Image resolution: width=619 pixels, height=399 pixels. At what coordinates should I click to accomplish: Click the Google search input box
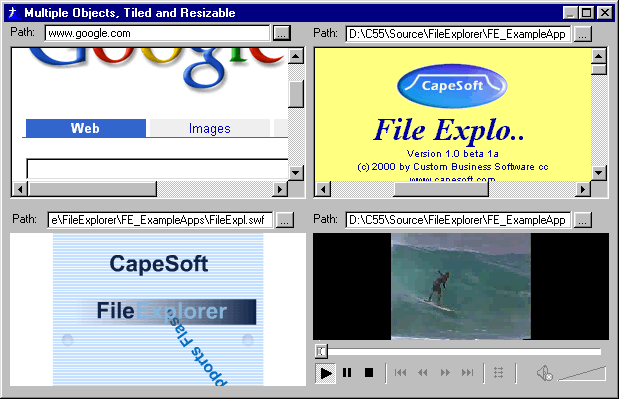coord(158,169)
